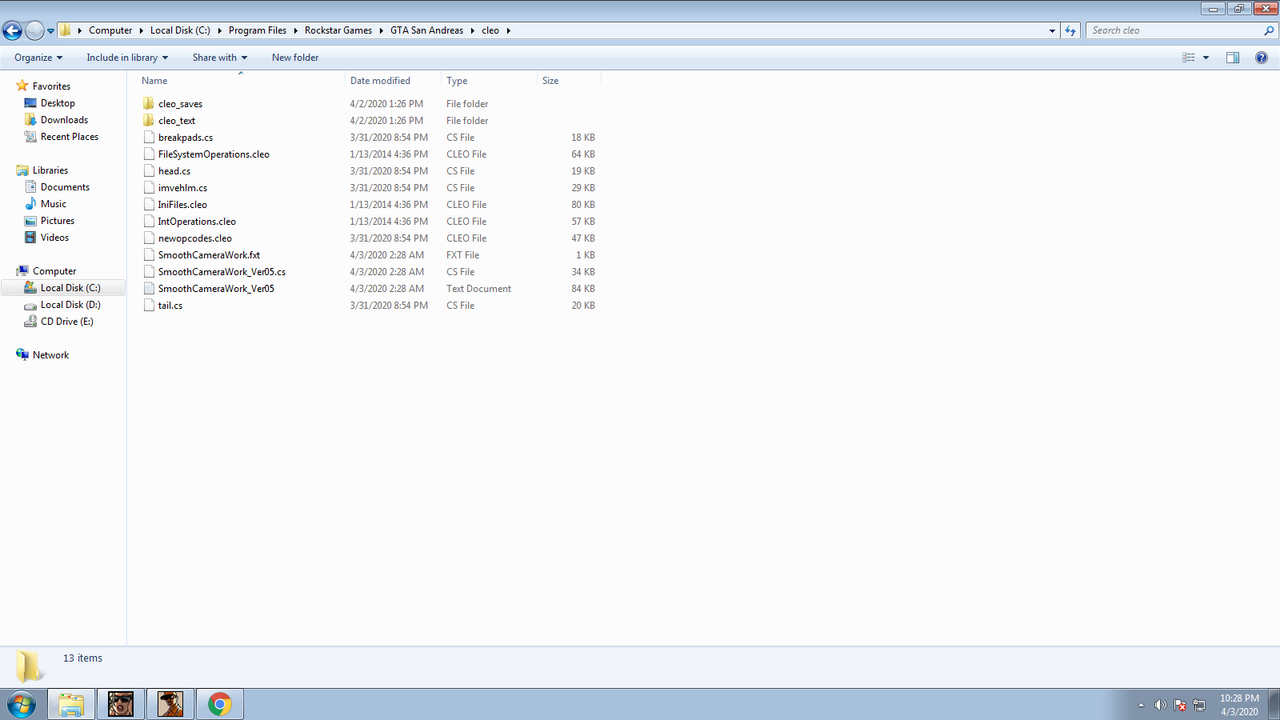Open the Videos library
Image resolution: width=1280 pixels, height=720 pixels.
pyautogui.click(x=54, y=238)
